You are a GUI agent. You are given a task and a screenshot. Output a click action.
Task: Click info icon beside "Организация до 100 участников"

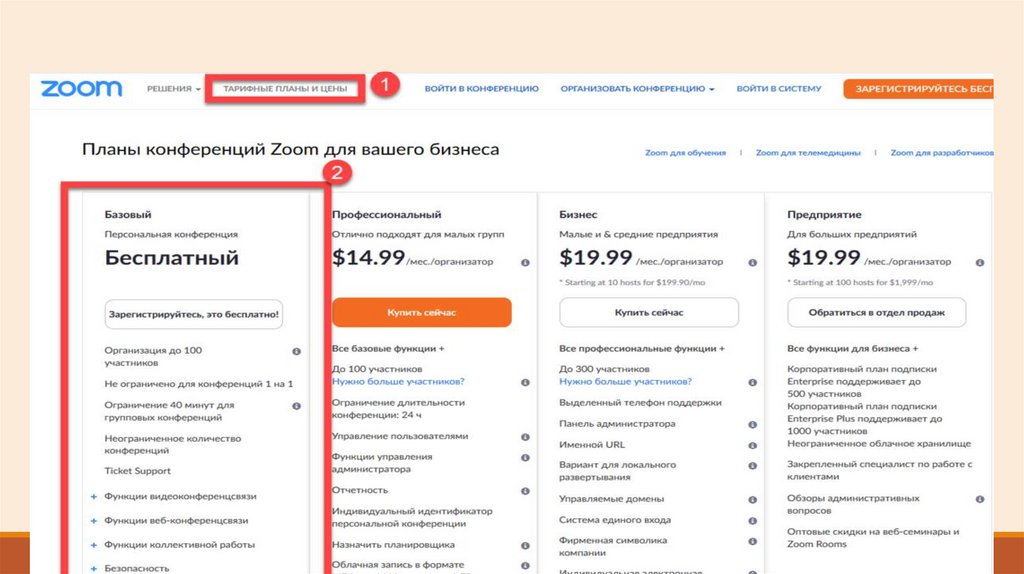pyautogui.click(x=296, y=352)
